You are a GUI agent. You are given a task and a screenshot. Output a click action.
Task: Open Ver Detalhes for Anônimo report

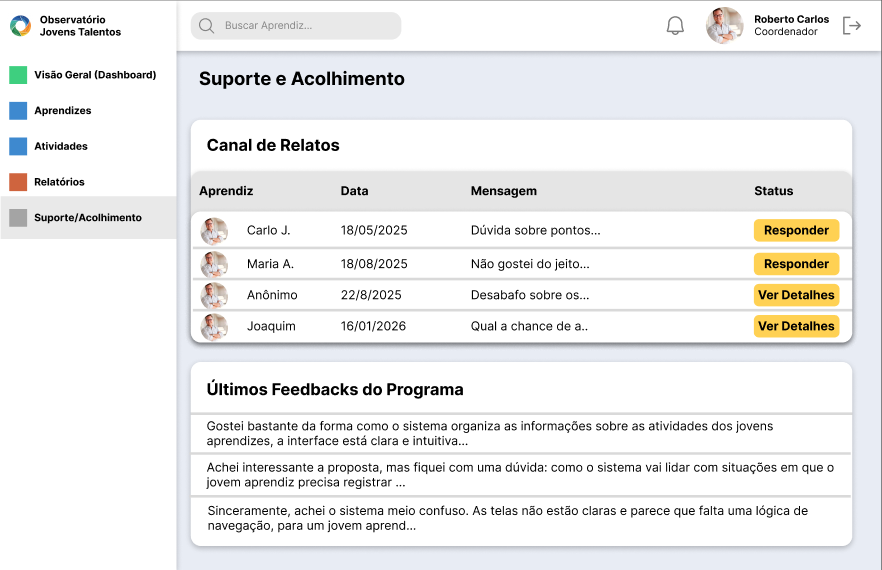(x=796, y=295)
